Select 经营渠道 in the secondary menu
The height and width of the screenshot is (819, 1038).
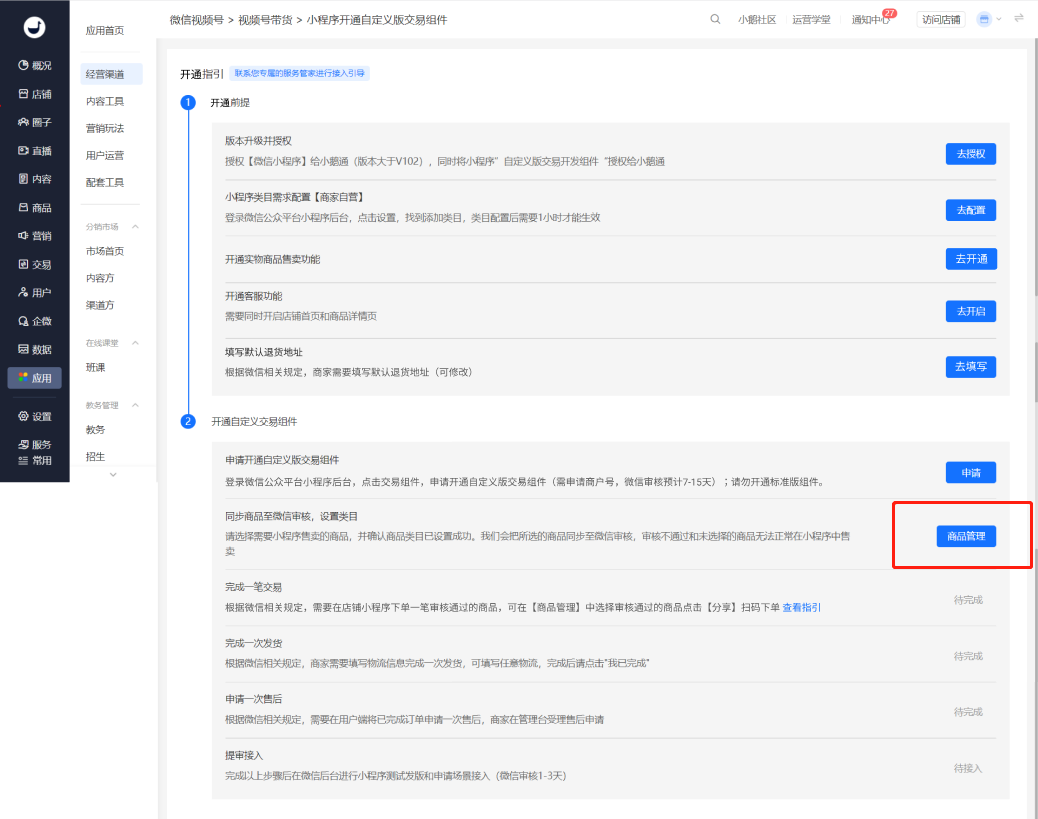tap(111, 74)
